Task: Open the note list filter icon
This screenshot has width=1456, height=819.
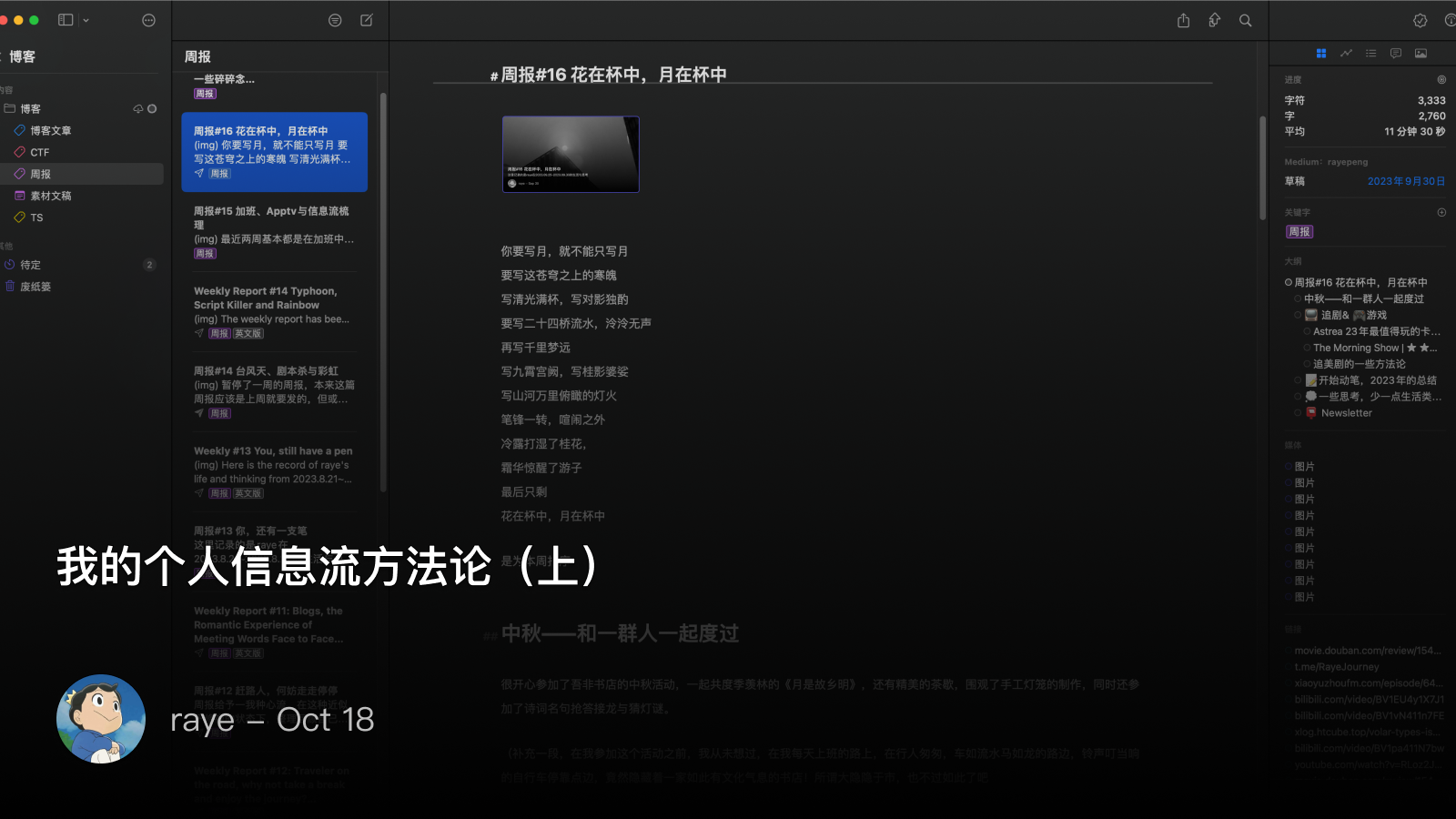Action: (335, 20)
